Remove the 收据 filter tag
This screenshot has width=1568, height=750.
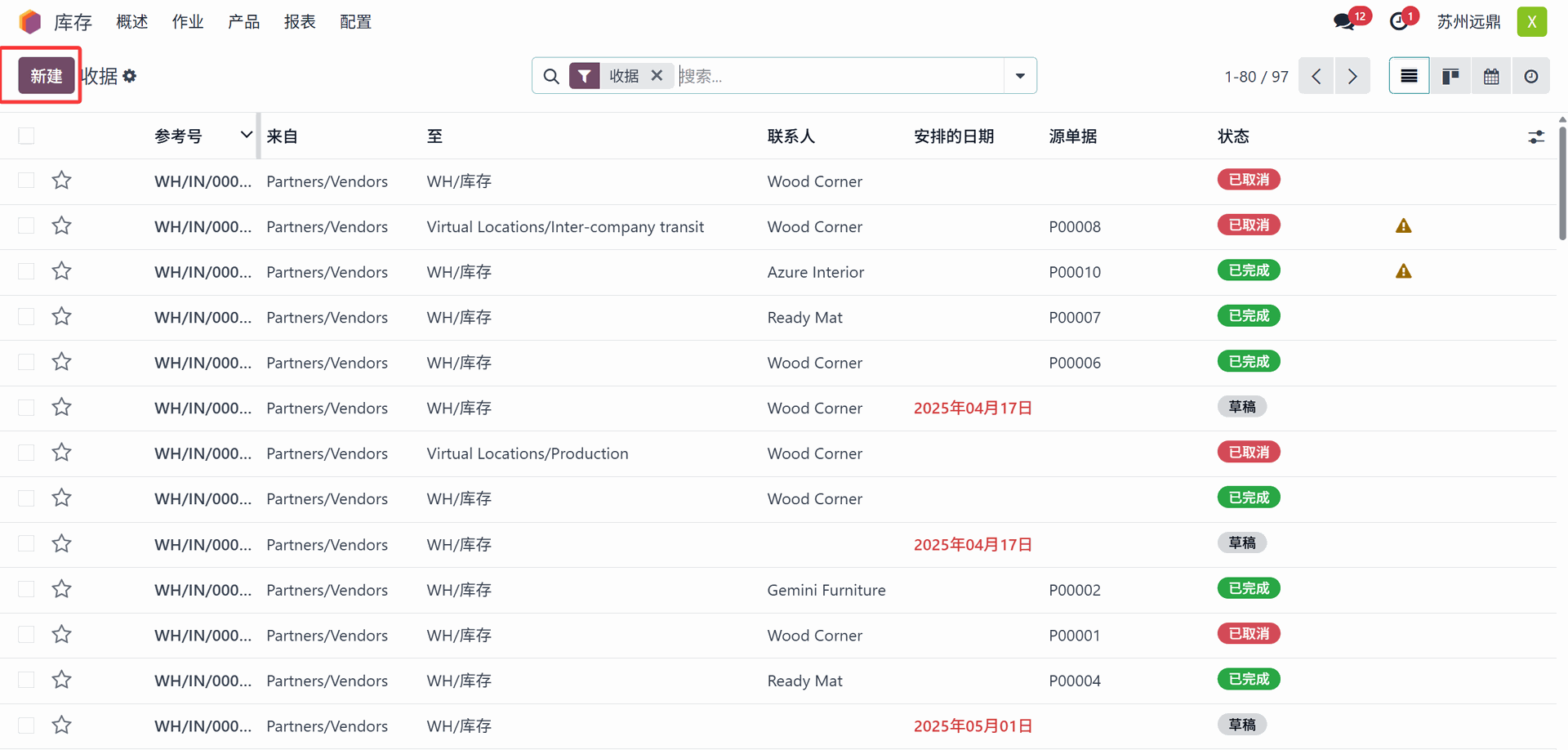point(657,75)
